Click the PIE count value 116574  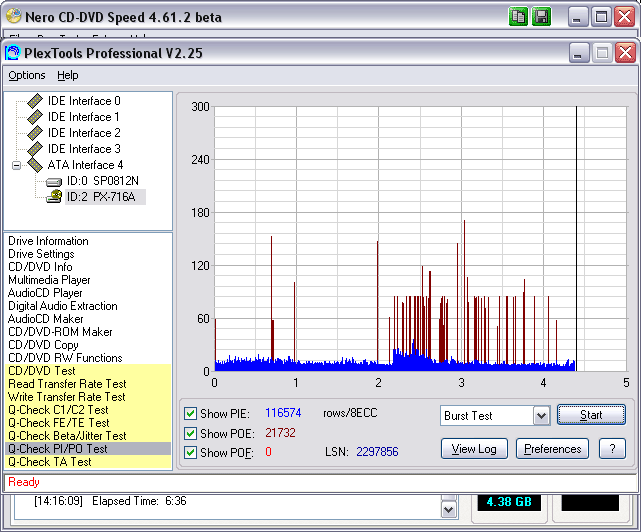click(x=283, y=413)
